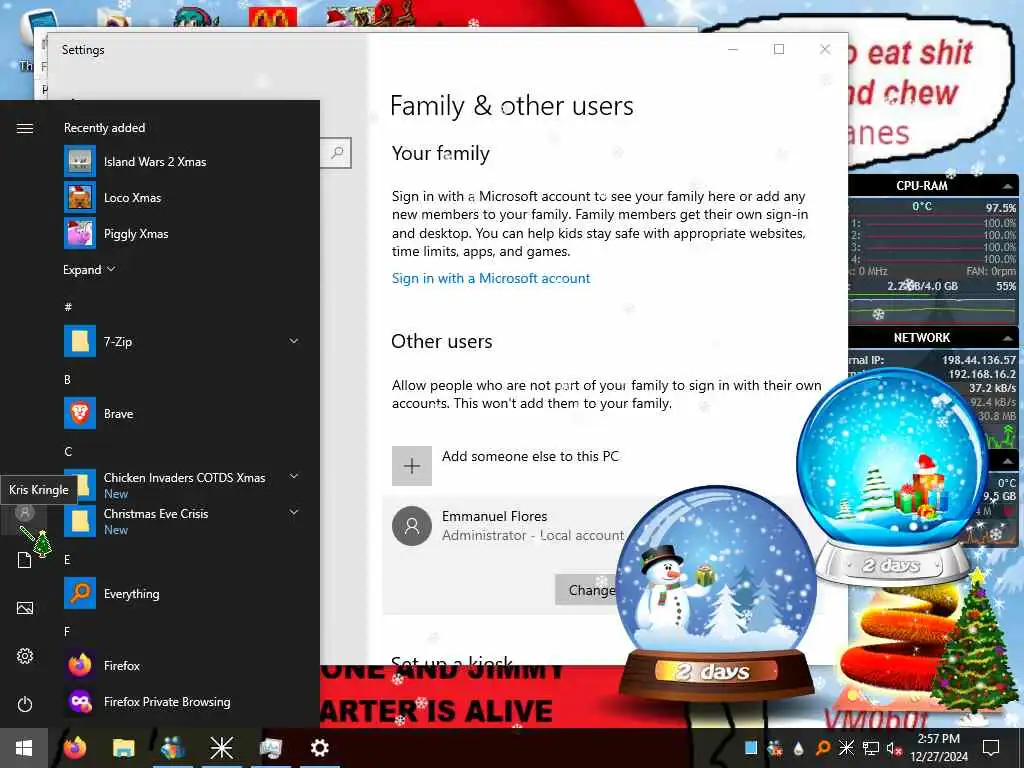Click the presents snow globe widget
Image resolution: width=1024 pixels, height=768 pixels.
(x=892, y=475)
